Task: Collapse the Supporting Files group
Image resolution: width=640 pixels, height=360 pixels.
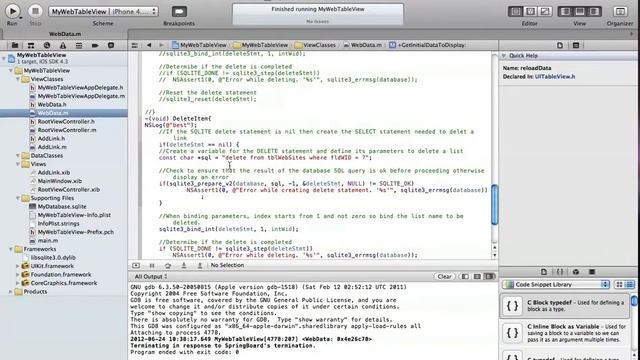Action: [x=18, y=198]
